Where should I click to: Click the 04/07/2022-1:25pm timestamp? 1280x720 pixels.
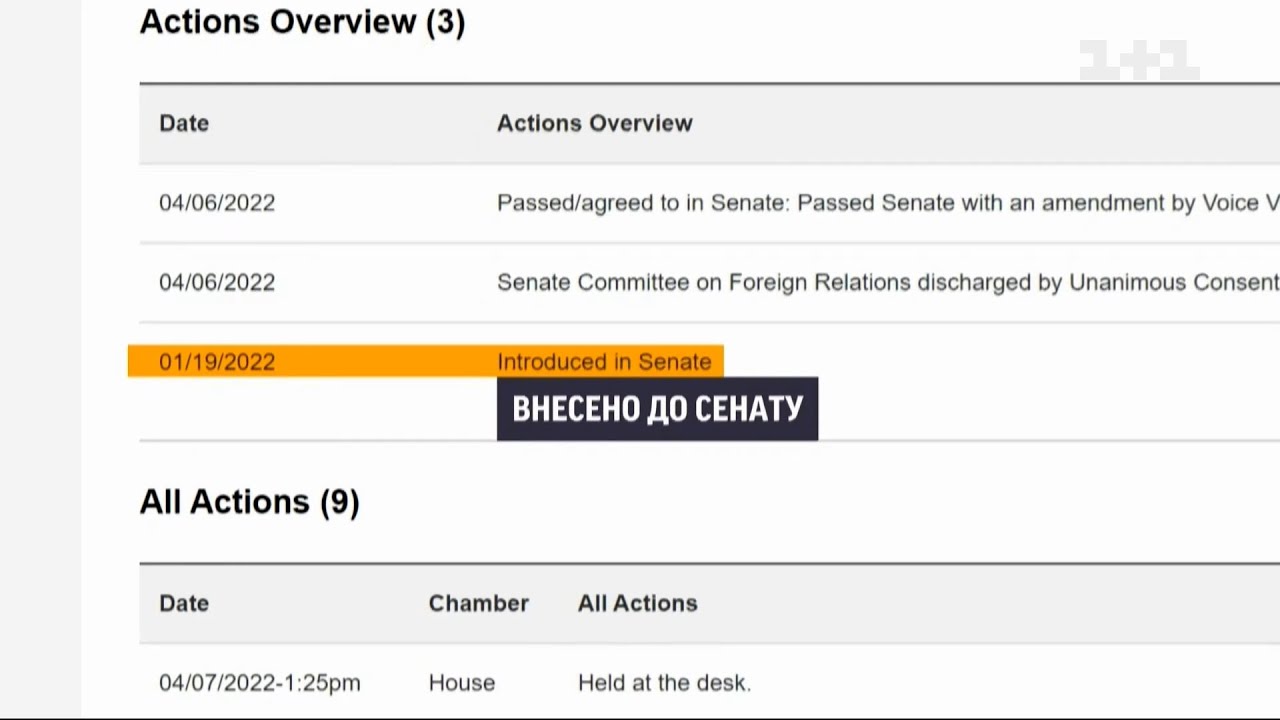pos(259,683)
